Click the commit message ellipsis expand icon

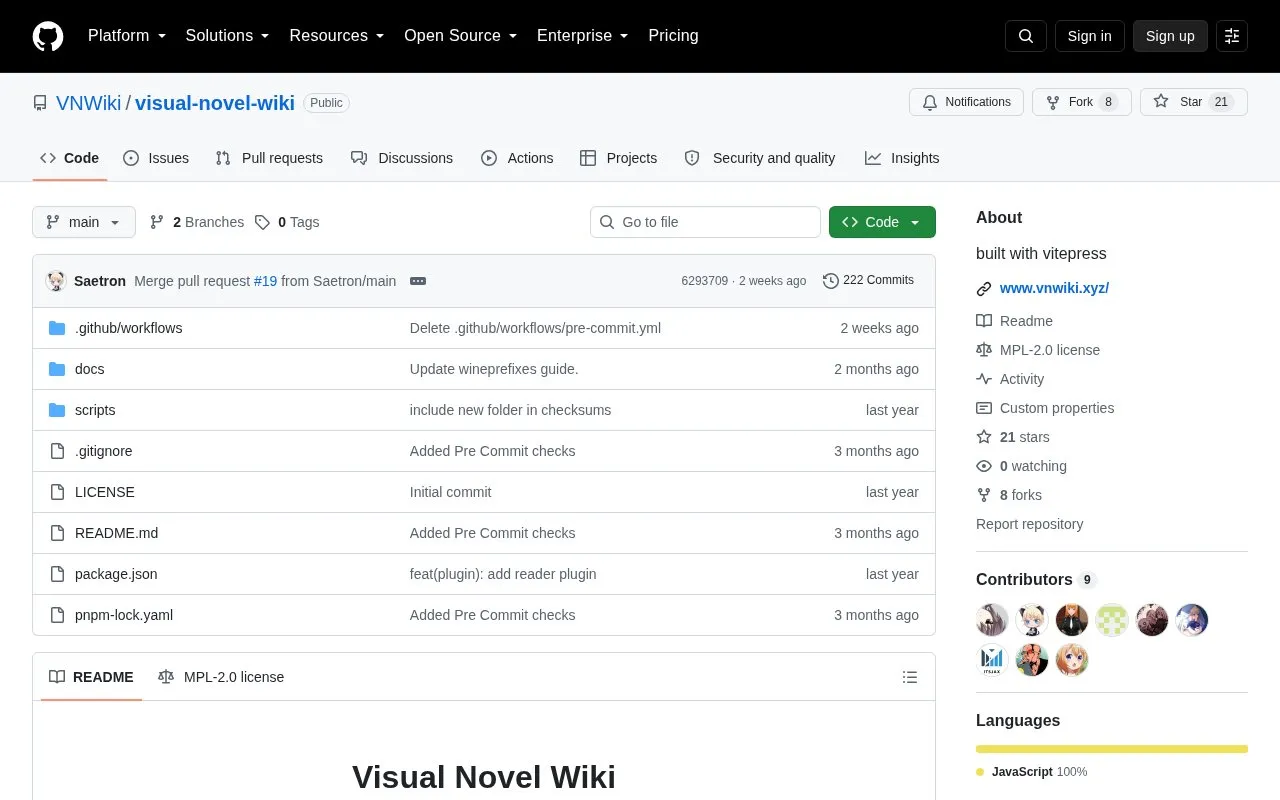(418, 281)
